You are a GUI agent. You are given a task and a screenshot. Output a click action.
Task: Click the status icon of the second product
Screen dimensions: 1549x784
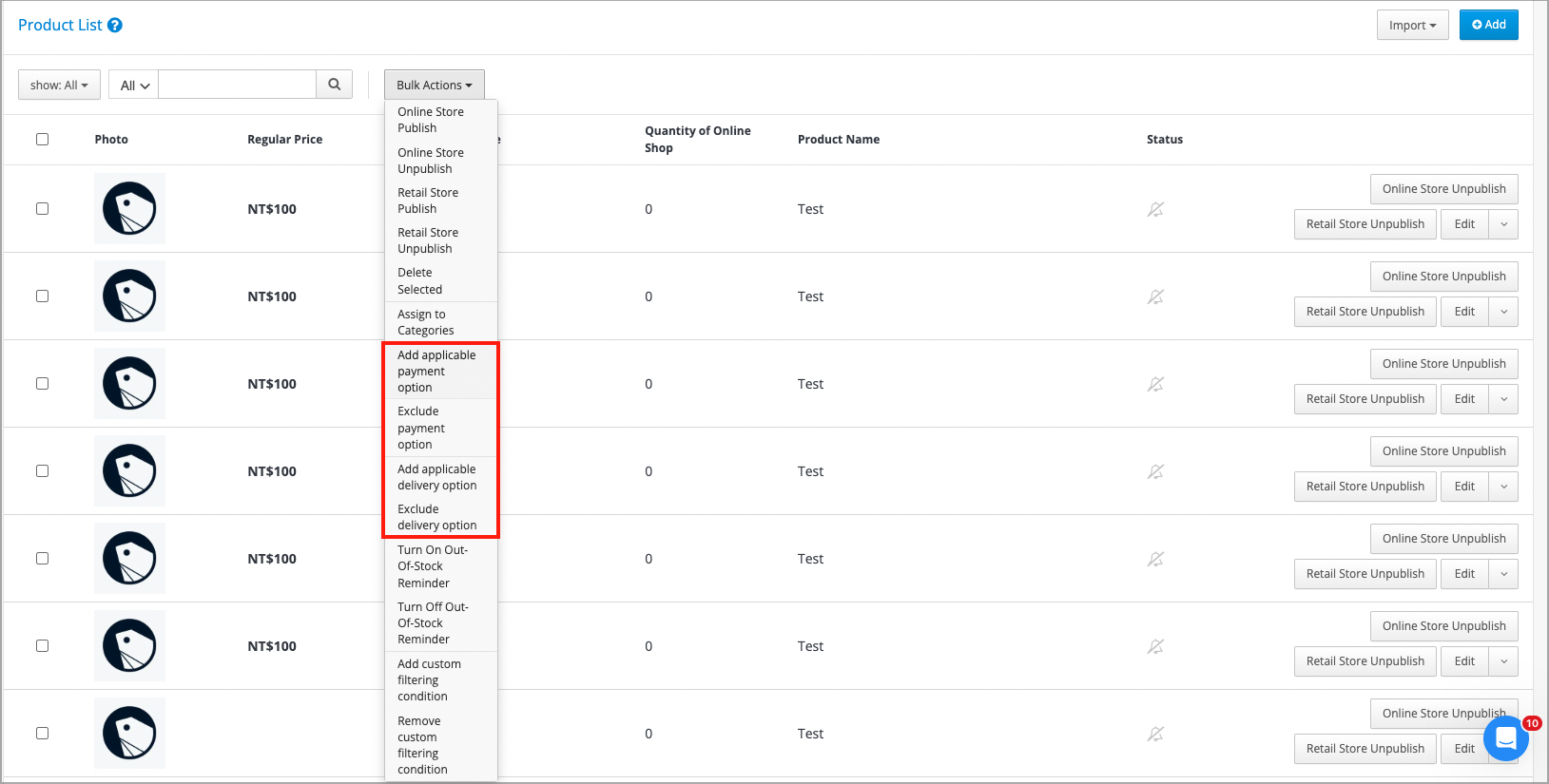1155,296
